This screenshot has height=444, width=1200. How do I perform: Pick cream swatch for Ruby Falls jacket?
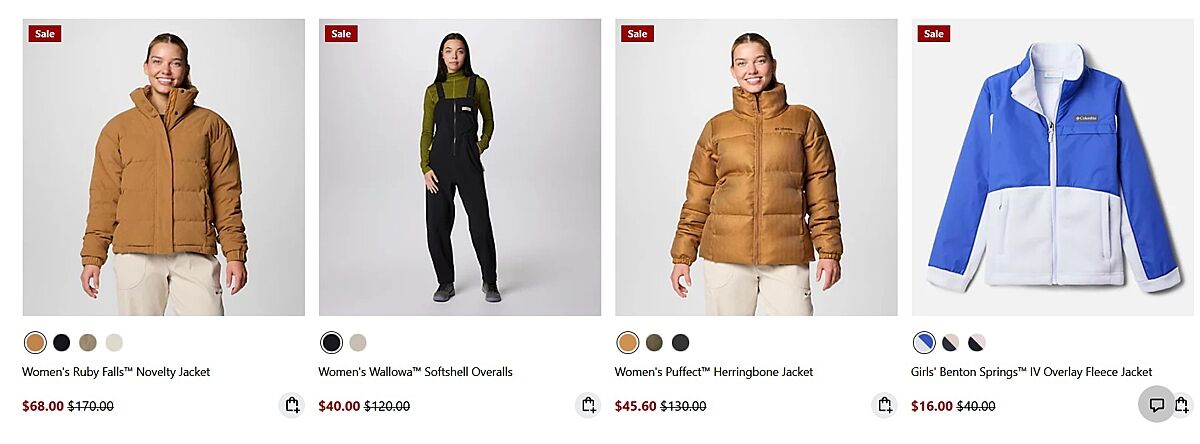pos(114,343)
